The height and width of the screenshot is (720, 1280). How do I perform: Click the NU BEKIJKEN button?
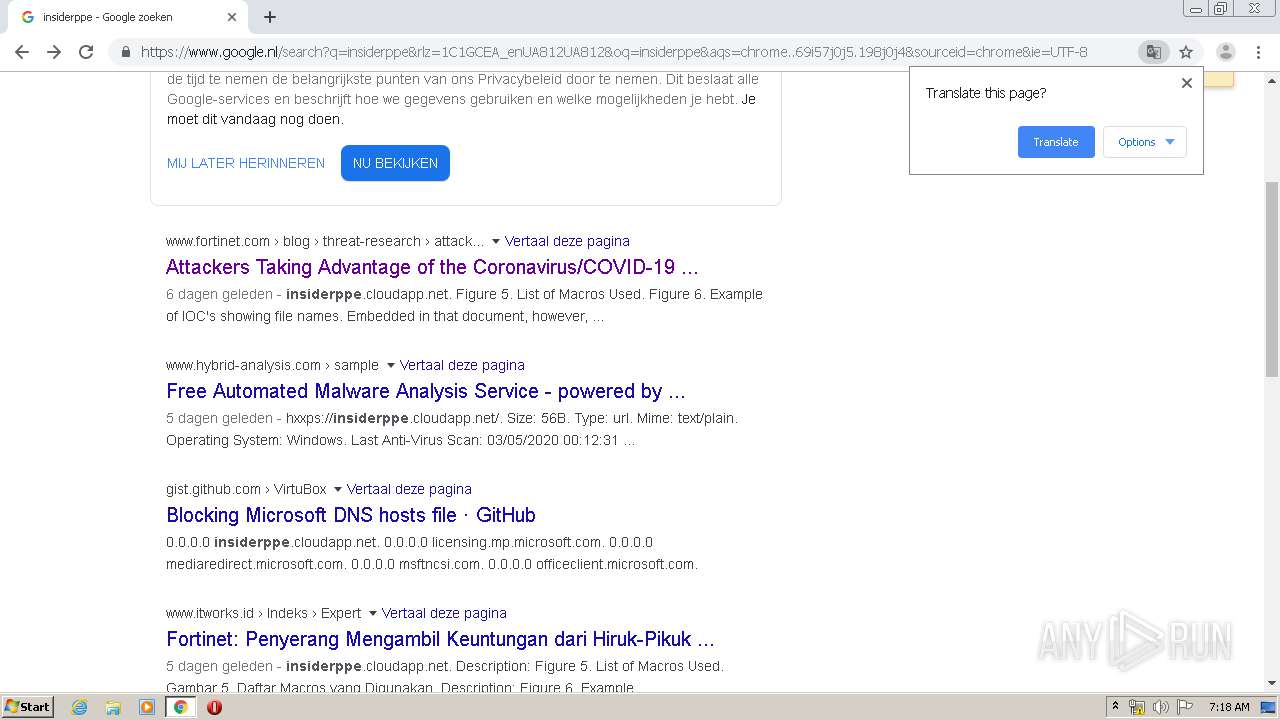pos(395,163)
